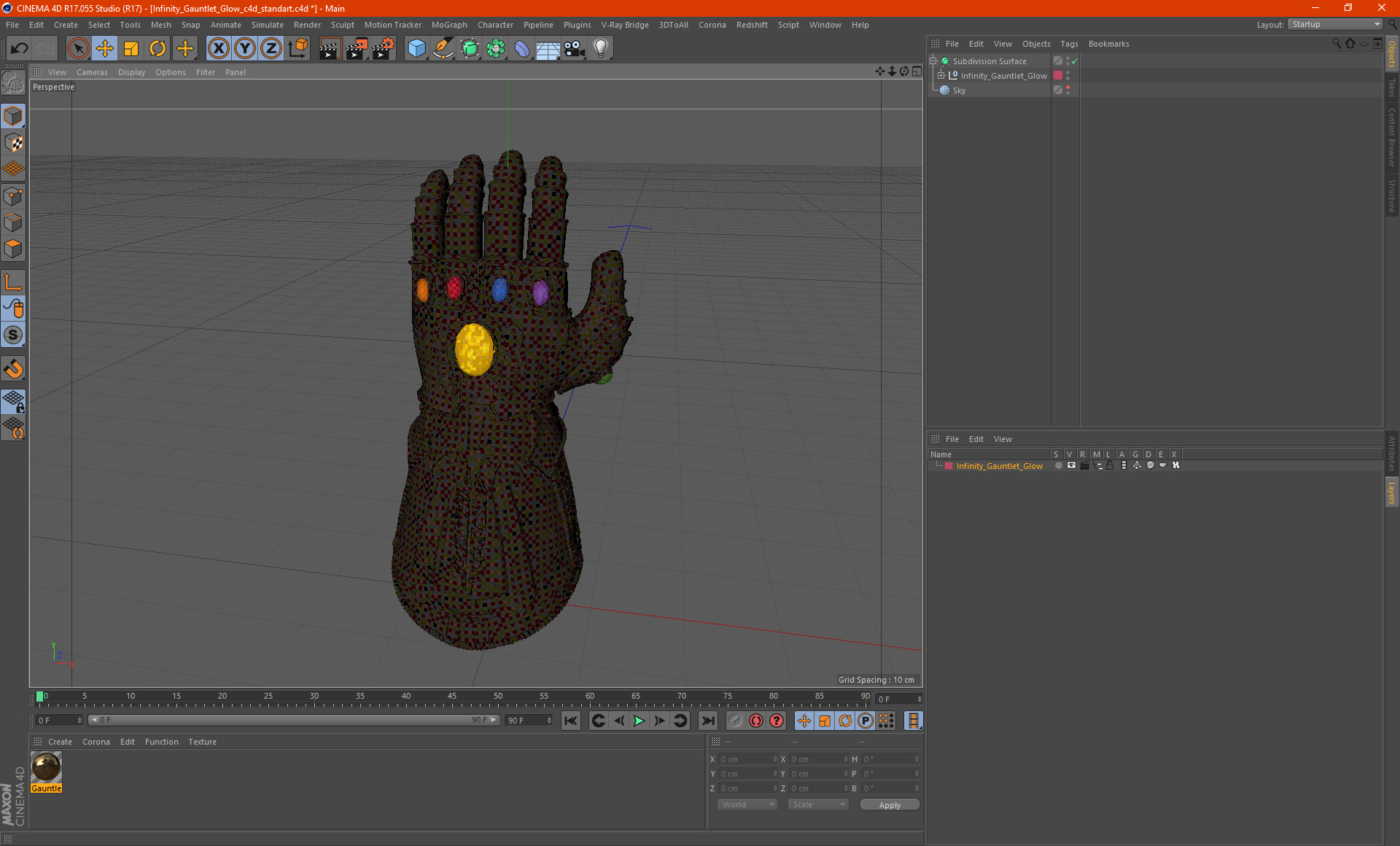Collapse the Subdivision Surface tree node

(933, 61)
